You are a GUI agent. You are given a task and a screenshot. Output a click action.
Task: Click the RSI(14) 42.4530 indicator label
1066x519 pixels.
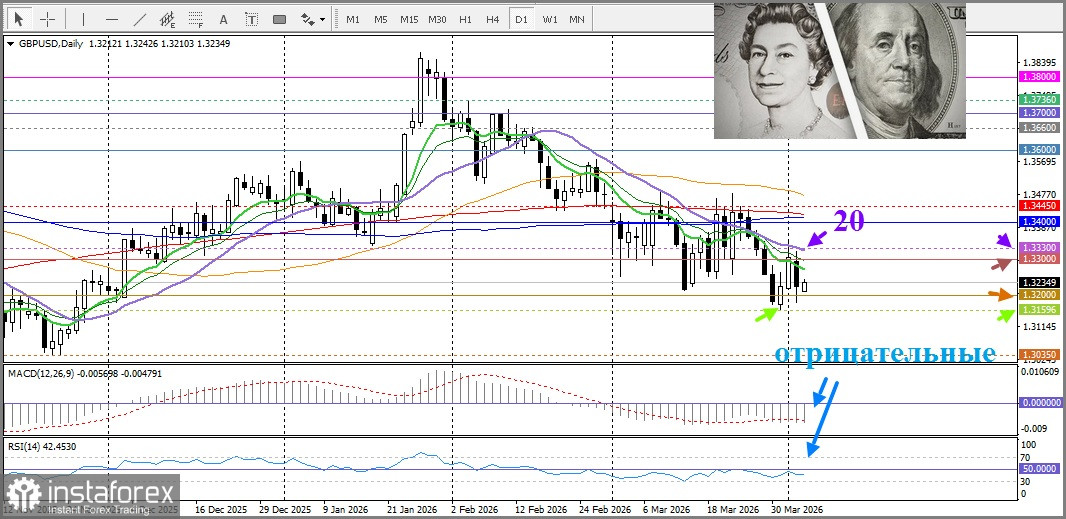(42, 446)
